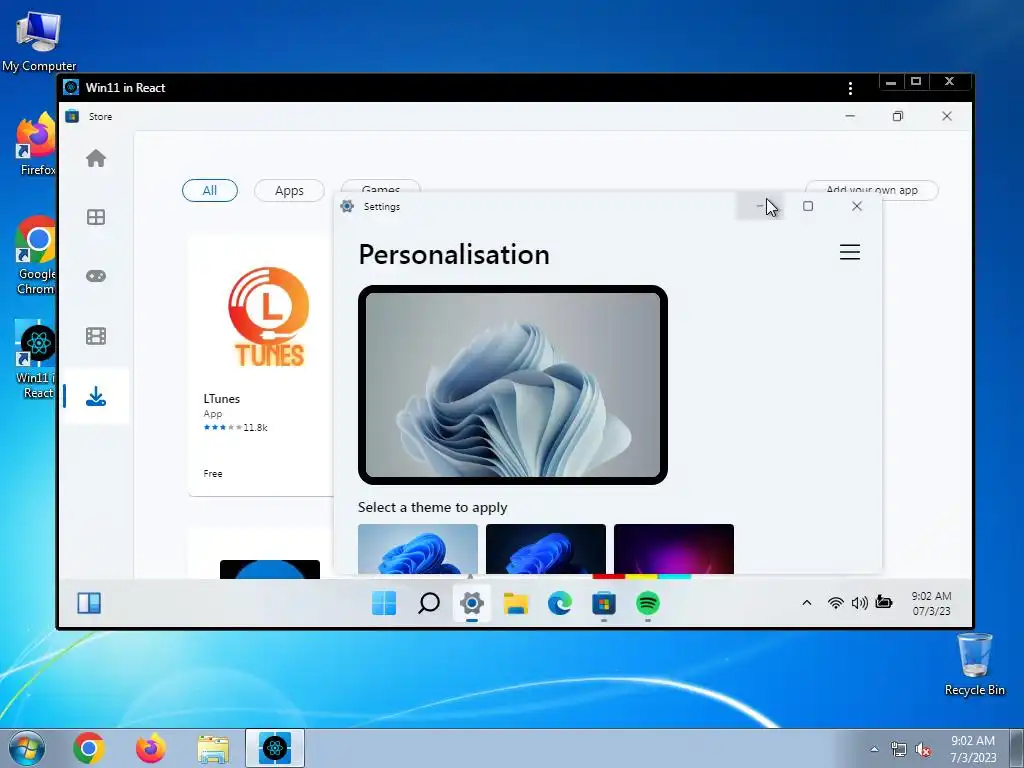Viewport: 1024px width, 768px height.
Task: Open the Settings hamburger menu
Action: (850, 252)
